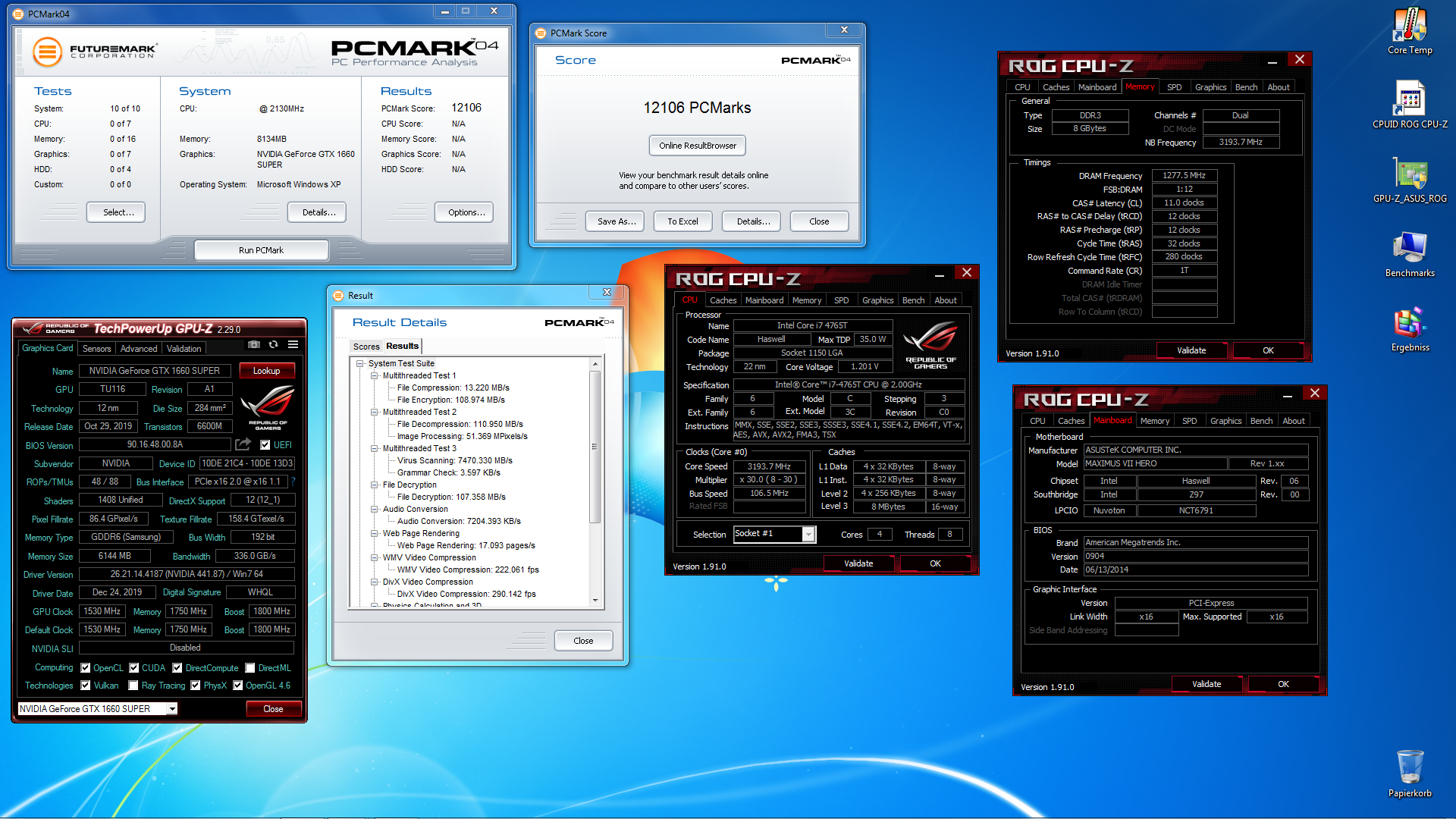Viewport: 1456px width, 819px height.
Task: Click the PCMark04 window title icon
Action: pos(18,14)
